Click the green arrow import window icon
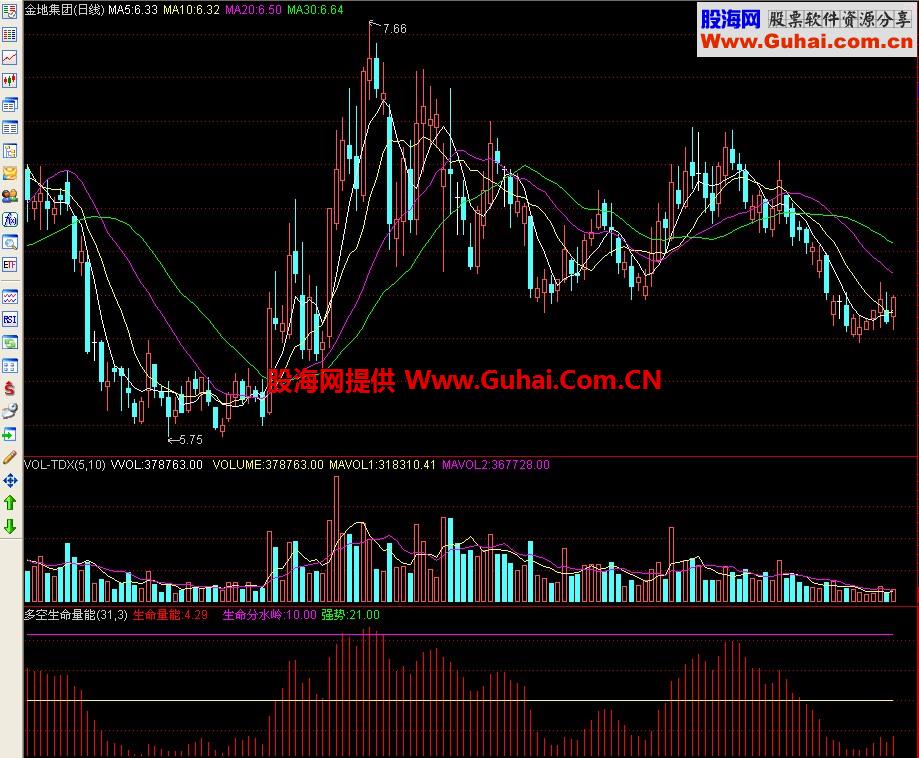 (9, 434)
